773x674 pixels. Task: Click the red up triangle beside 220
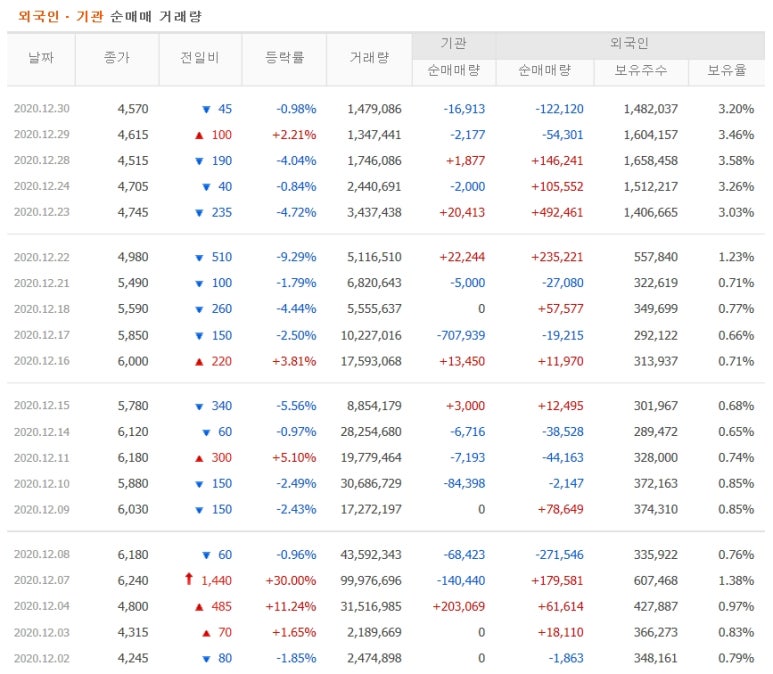[x=199, y=361]
